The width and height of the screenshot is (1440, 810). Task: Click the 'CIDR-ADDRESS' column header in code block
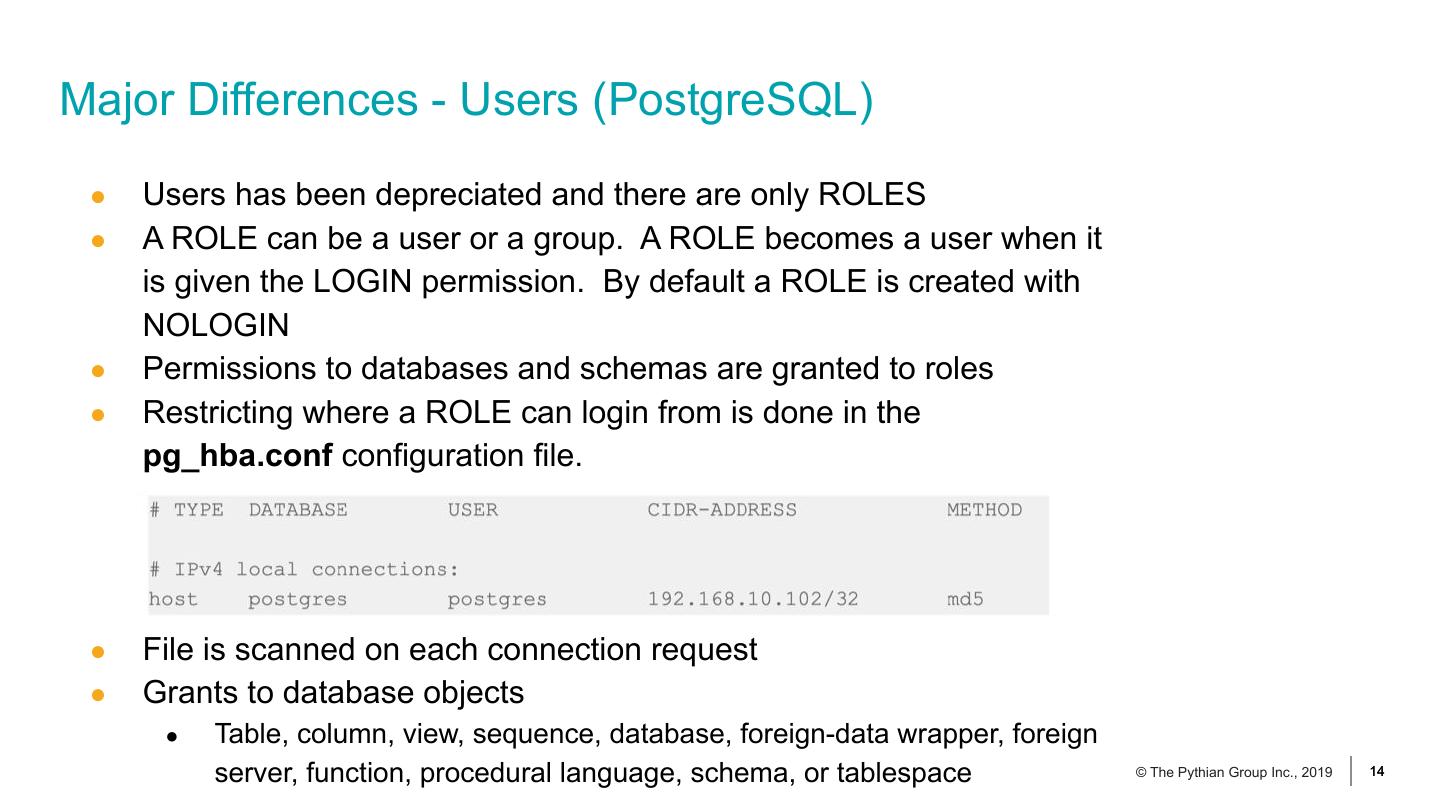(722, 510)
